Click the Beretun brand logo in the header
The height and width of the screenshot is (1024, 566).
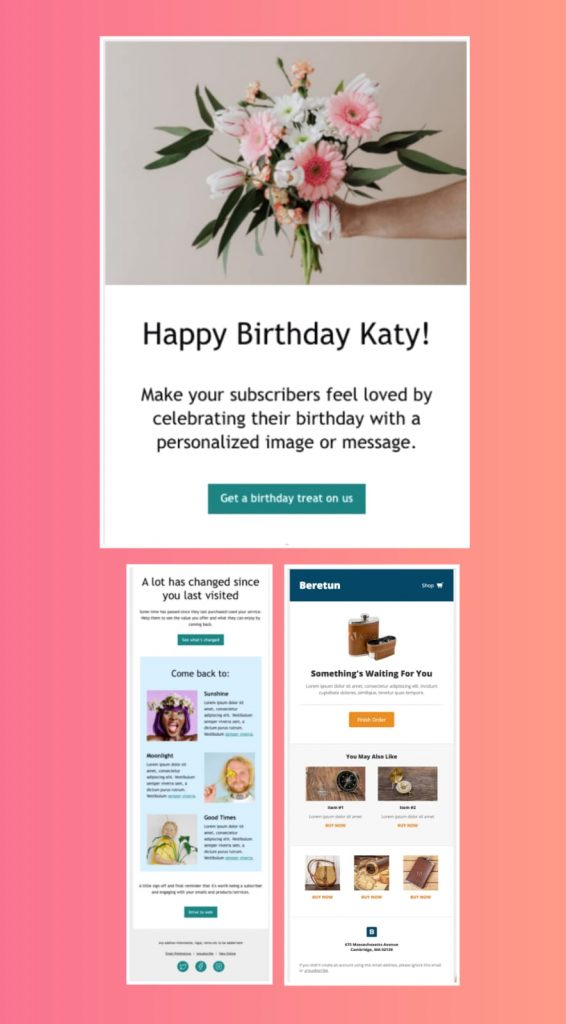pyautogui.click(x=319, y=585)
